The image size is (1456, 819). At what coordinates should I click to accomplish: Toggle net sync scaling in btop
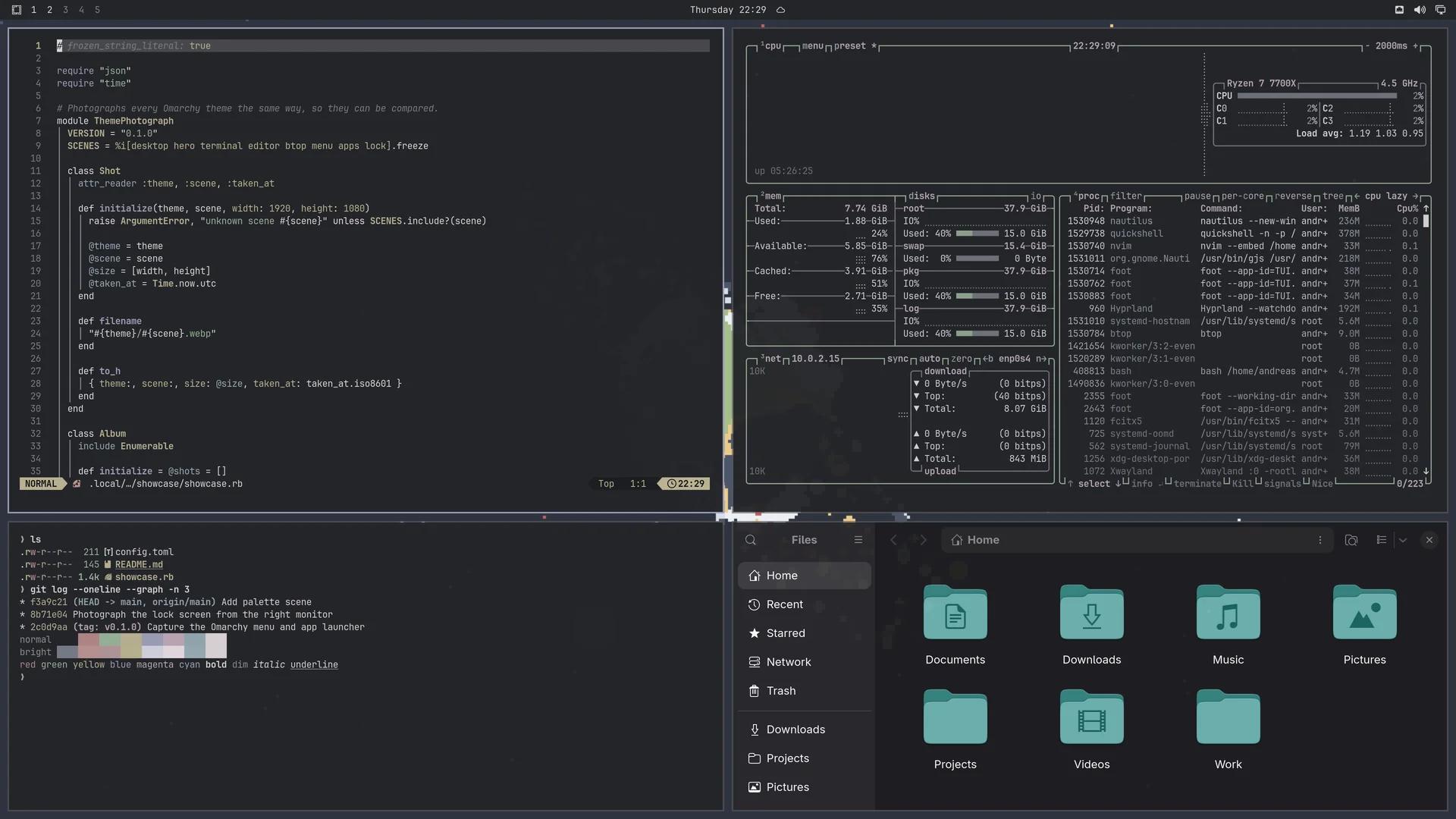pyautogui.click(x=898, y=359)
